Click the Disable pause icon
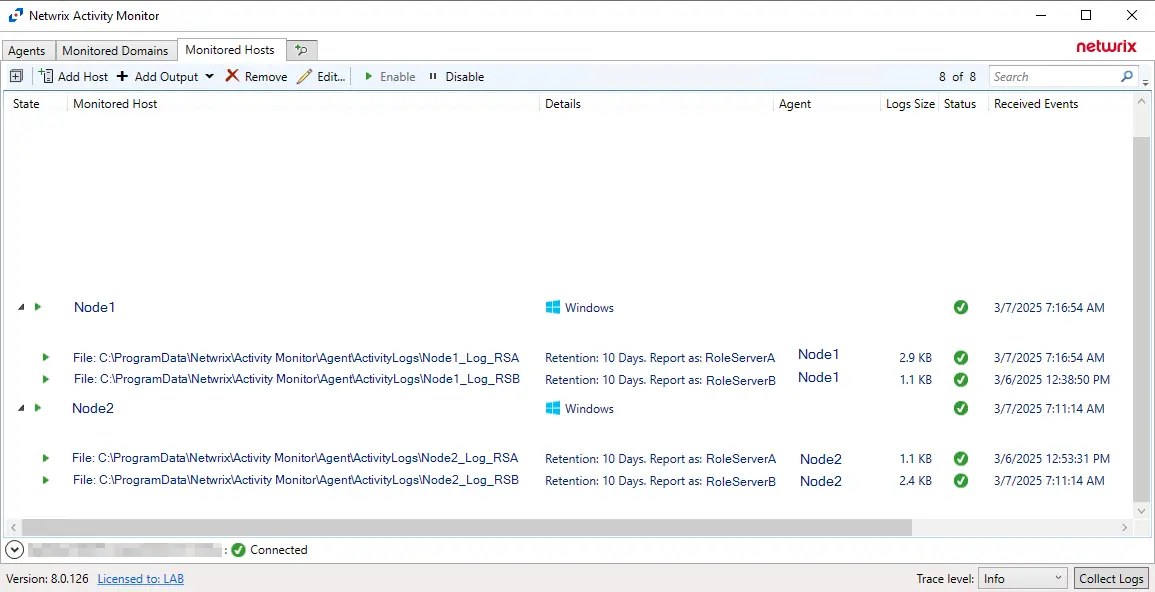This screenshot has width=1155, height=592. [432, 76]
